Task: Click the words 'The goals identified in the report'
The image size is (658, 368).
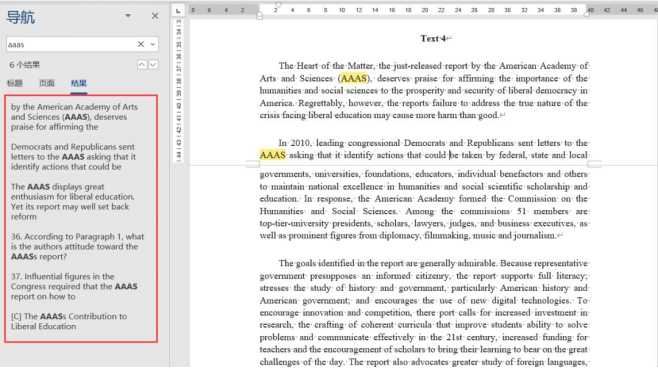Action: [x=342, y=263]
